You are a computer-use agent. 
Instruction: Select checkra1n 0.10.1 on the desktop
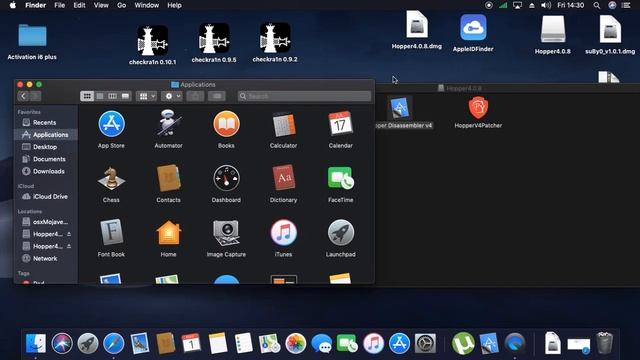(153, 40)
